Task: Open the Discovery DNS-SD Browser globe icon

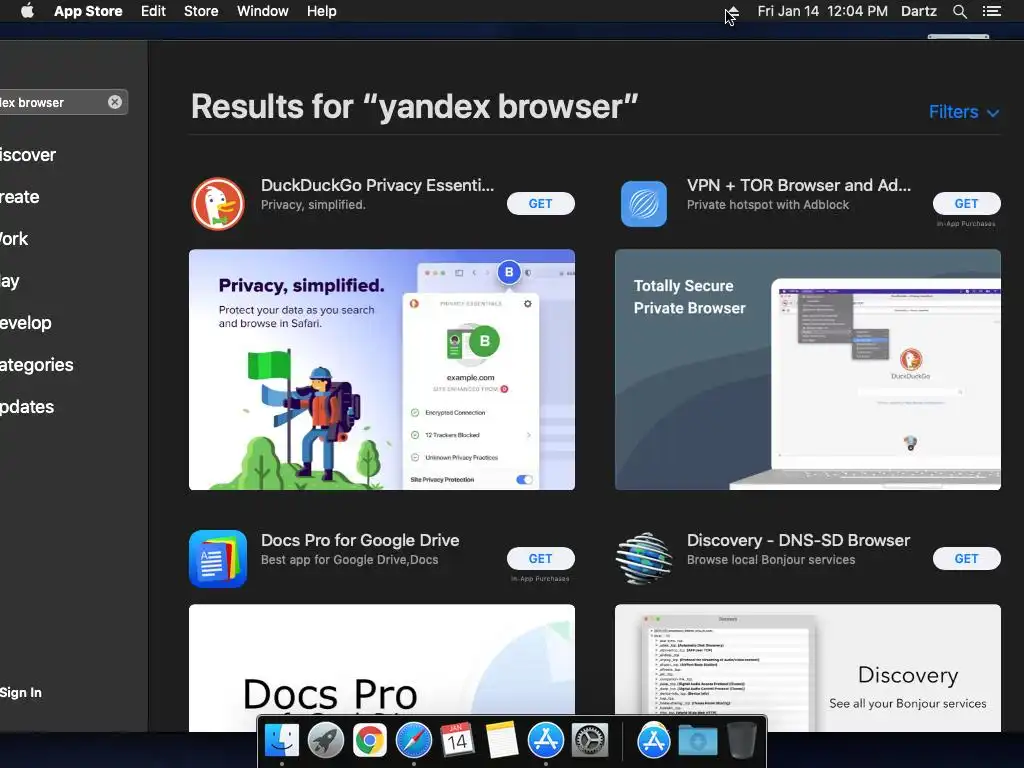Action: tap(644, 558)
